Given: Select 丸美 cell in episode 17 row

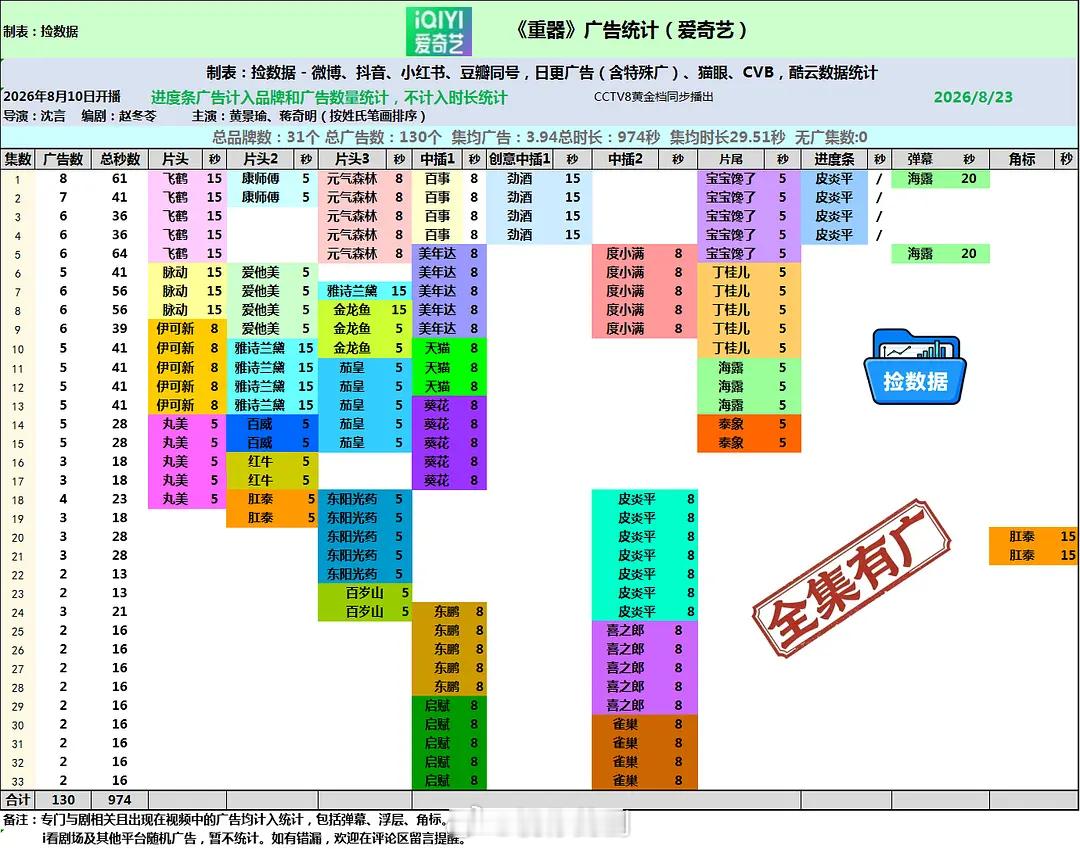Looking at the screenshot, I should (x=175, y=480).
